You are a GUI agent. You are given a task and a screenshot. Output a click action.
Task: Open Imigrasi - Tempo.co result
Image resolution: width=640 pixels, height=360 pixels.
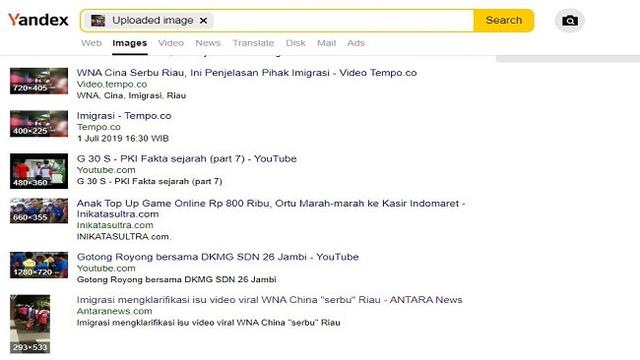(124, 116)
